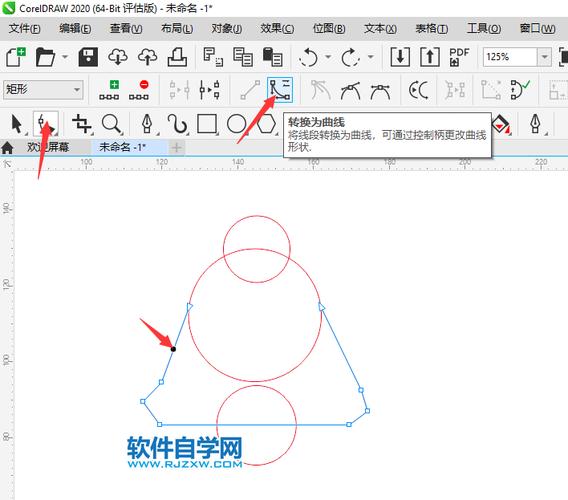Screen dimensions: 568x500
Task: Select the Zoom magnifier tool
Action: pos(111,124)
